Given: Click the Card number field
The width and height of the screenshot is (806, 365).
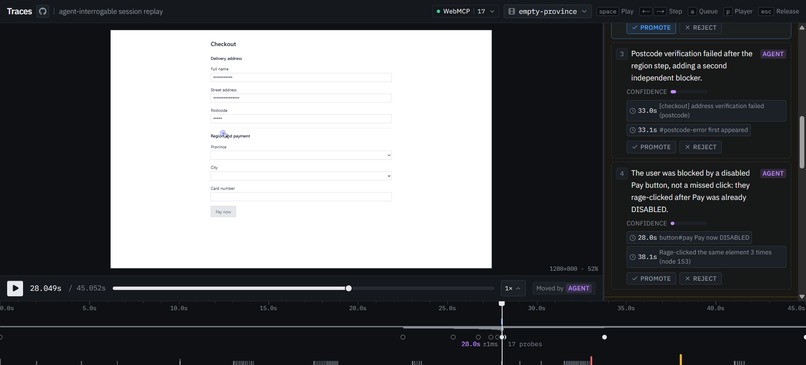Looking at the screenshot, I should click(x=301, y=197).
